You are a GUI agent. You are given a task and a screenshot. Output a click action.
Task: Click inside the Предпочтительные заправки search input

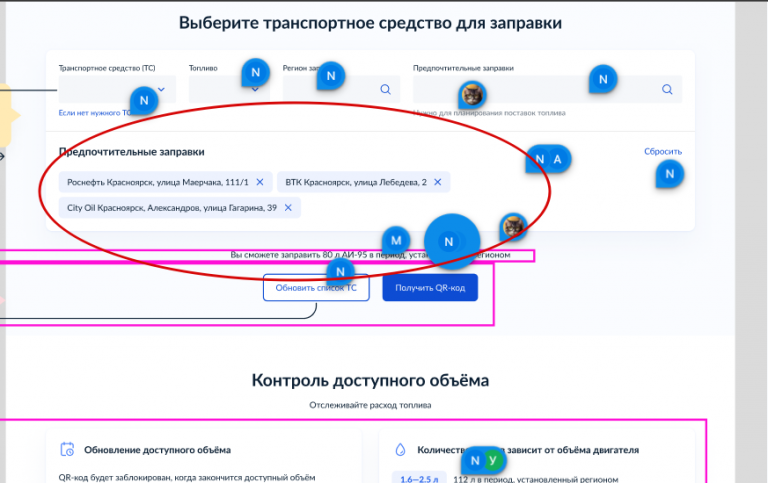[548, 89]
